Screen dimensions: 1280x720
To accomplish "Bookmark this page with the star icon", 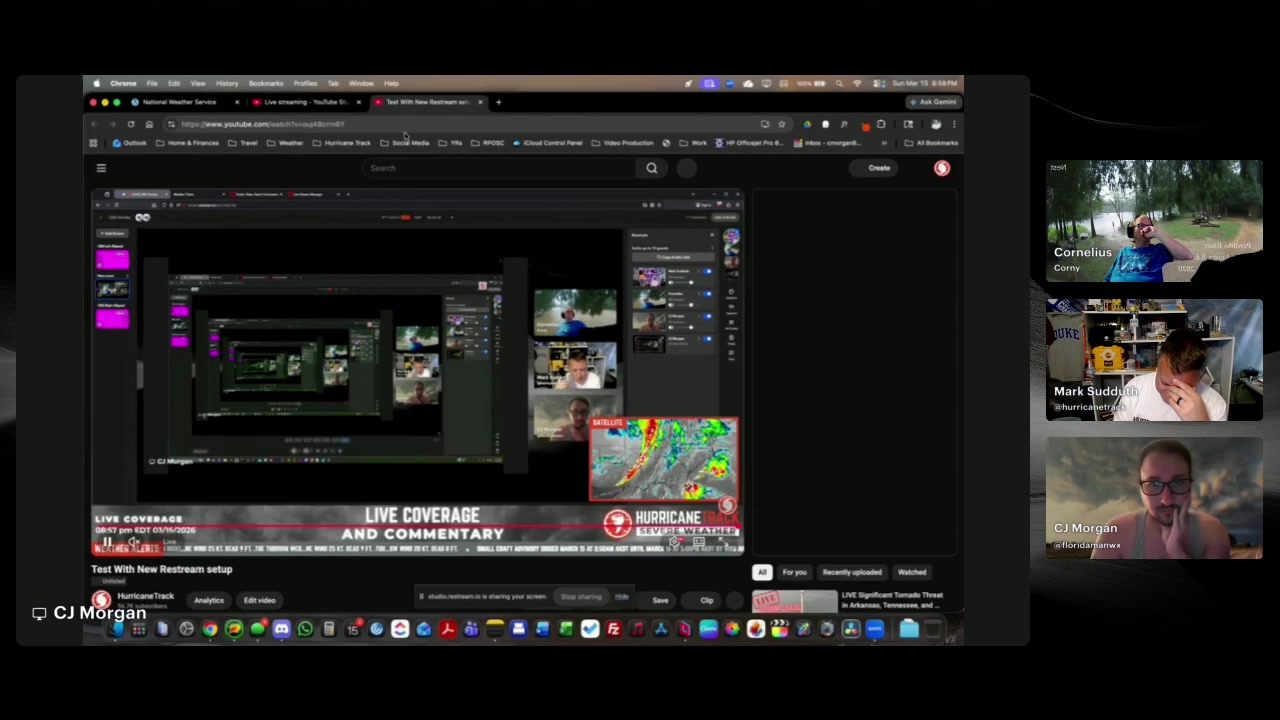I will click(781, 124).
